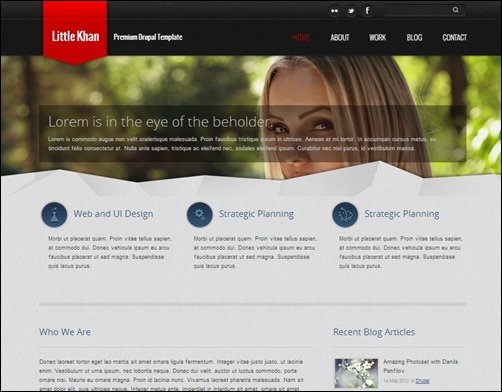Click the Little Khan logo banner
502x392 pixels.
pos(75,32)
